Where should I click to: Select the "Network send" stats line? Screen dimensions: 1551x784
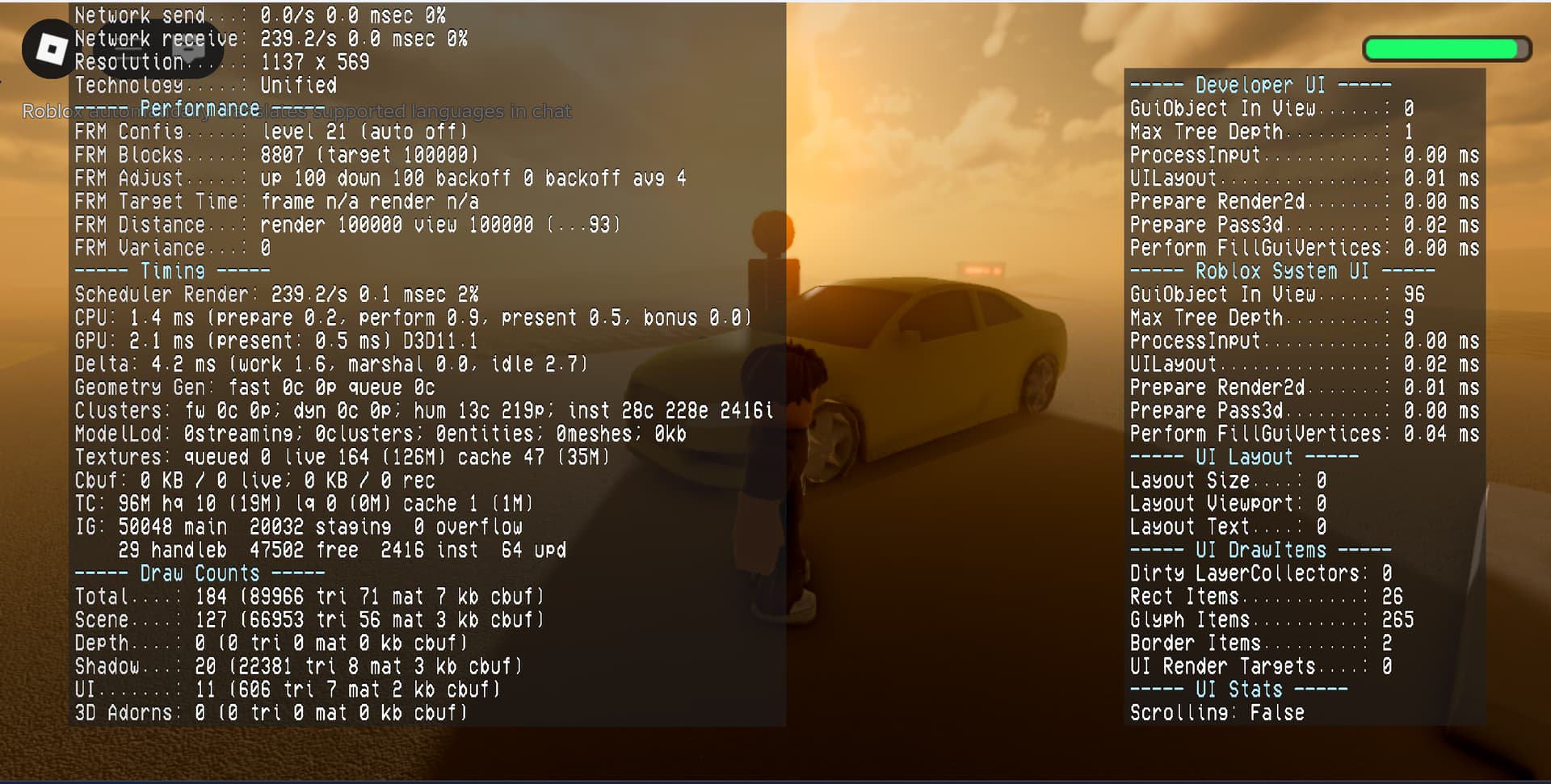point(260,15)
